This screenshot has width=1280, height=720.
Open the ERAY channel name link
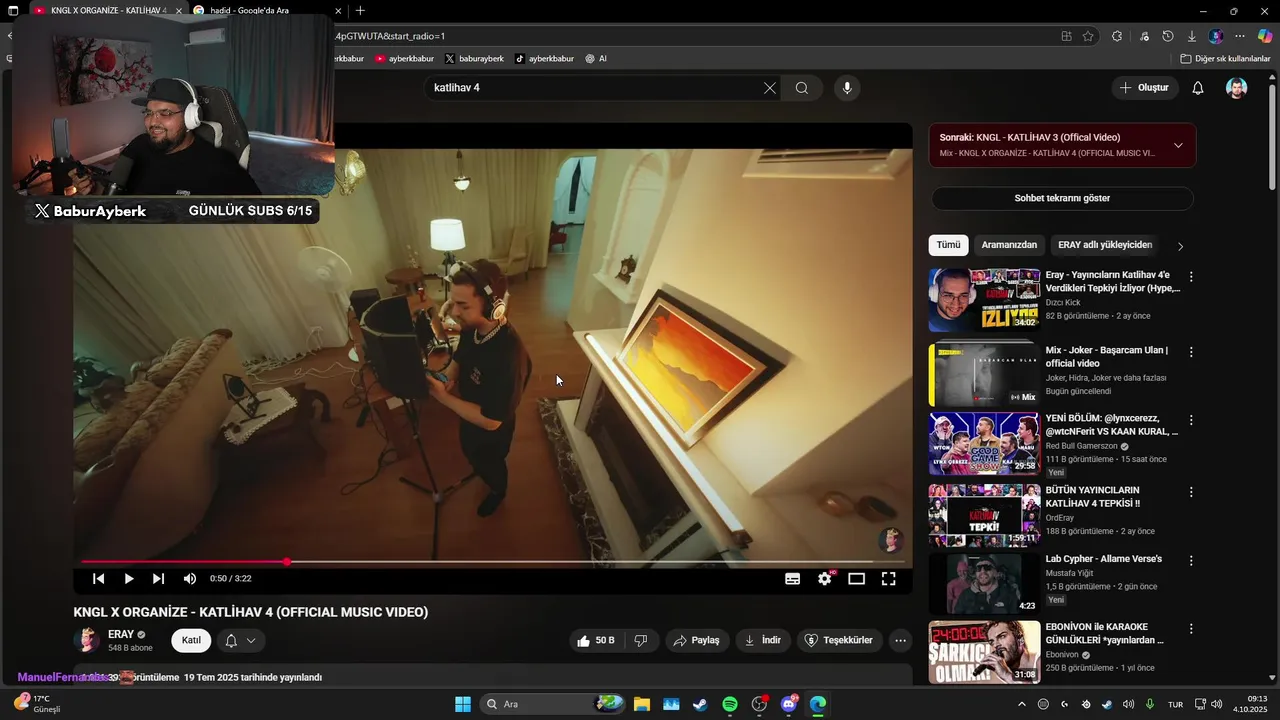point(121,634)
